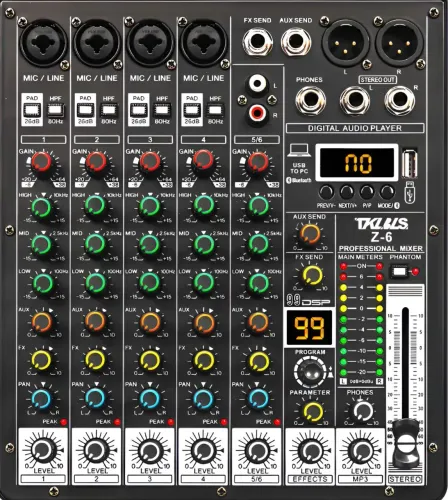Image resolution: width=448 pixels, height=500 pixels.
Task: Click the right XLR main output connector
Action: pos(399,44)
